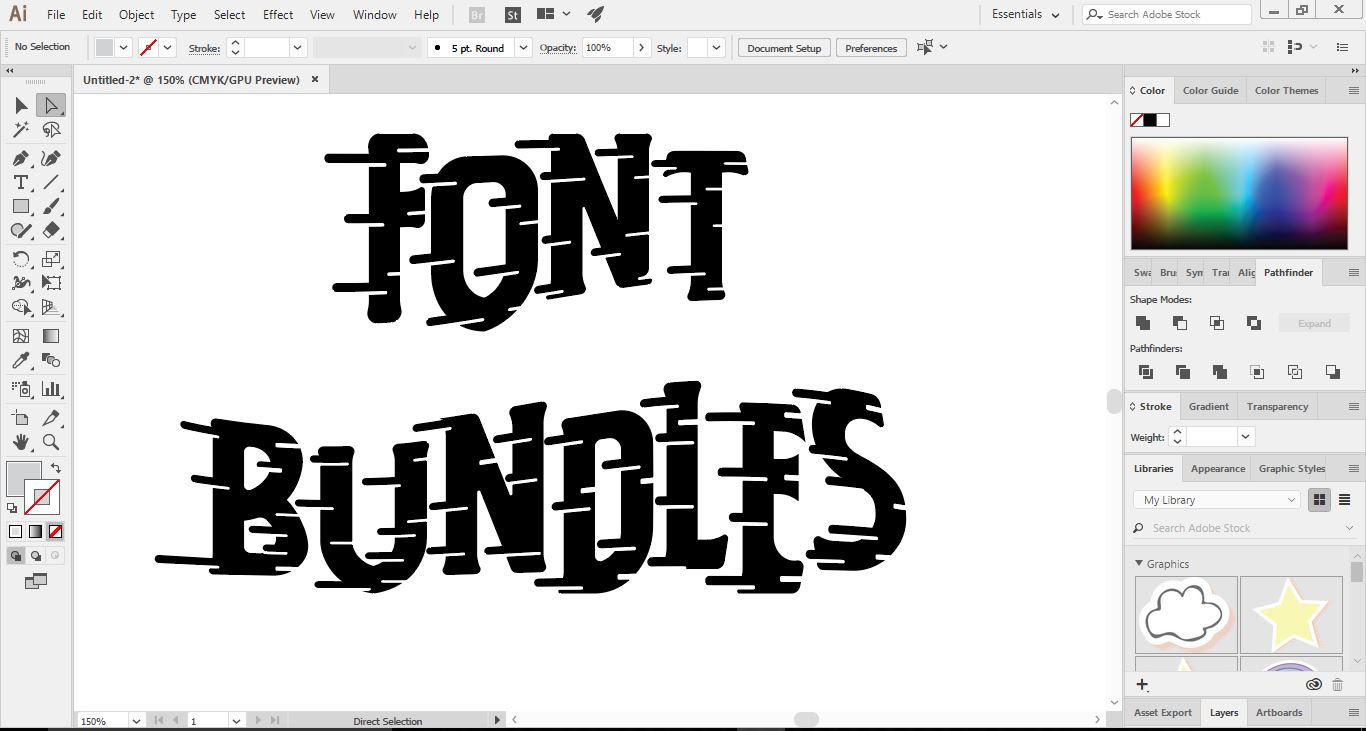This screenshot has height=731, width=1366.
Task: Select the Eraser tool
Action: tap(51, 230)
